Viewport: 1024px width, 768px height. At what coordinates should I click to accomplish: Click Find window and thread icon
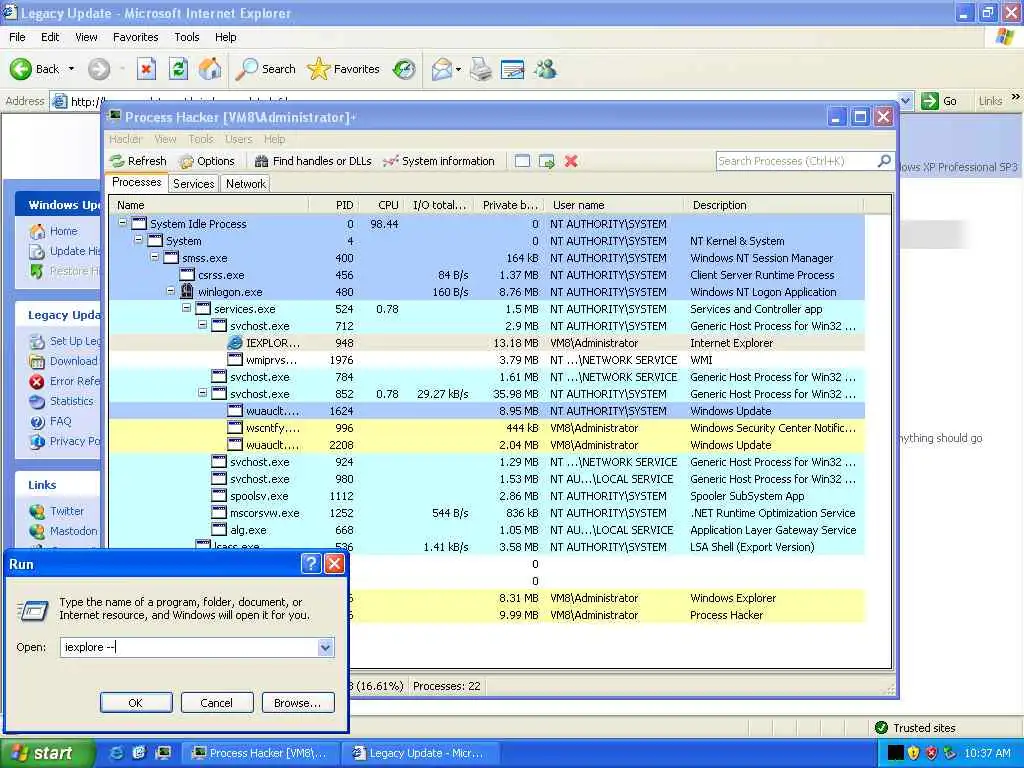tap(547, 161)
